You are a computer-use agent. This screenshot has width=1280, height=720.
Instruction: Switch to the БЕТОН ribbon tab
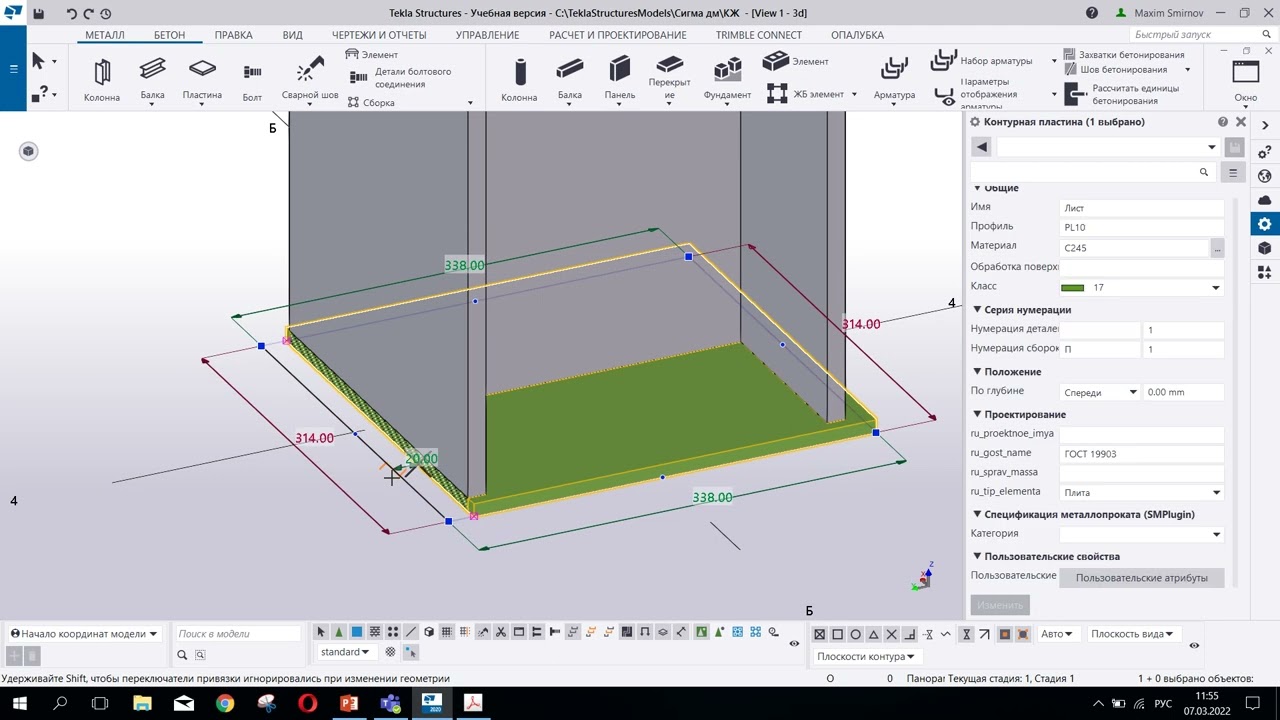(169, 35)
